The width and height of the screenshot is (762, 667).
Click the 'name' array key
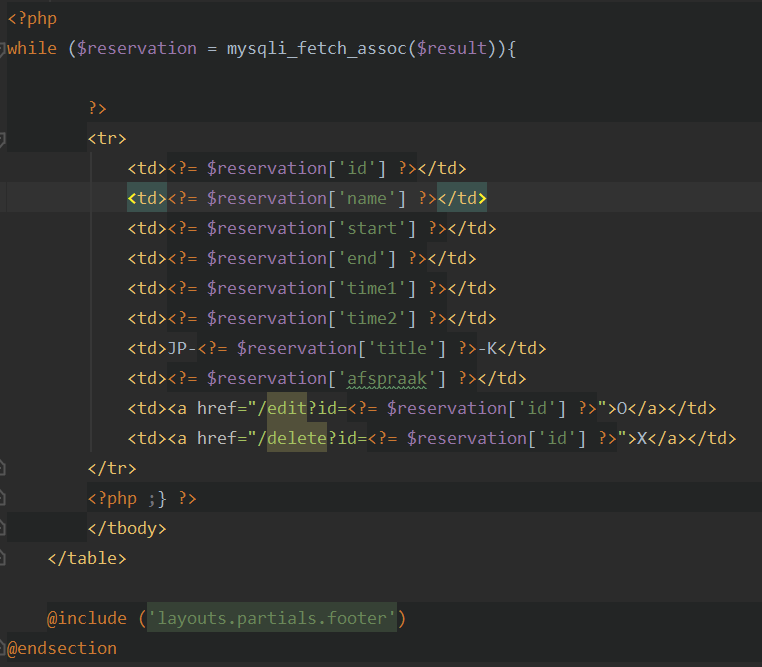(x=367, y=199)
